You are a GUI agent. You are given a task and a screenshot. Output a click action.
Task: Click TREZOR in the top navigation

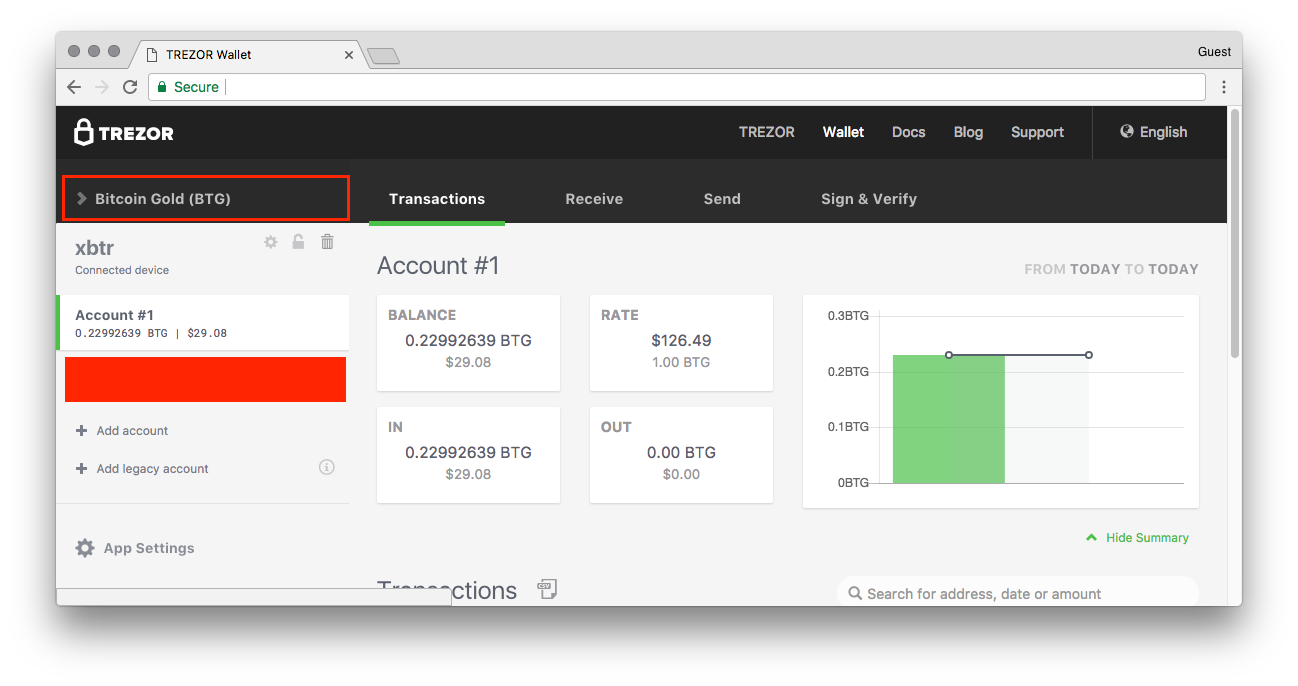[x=767, y=132]
